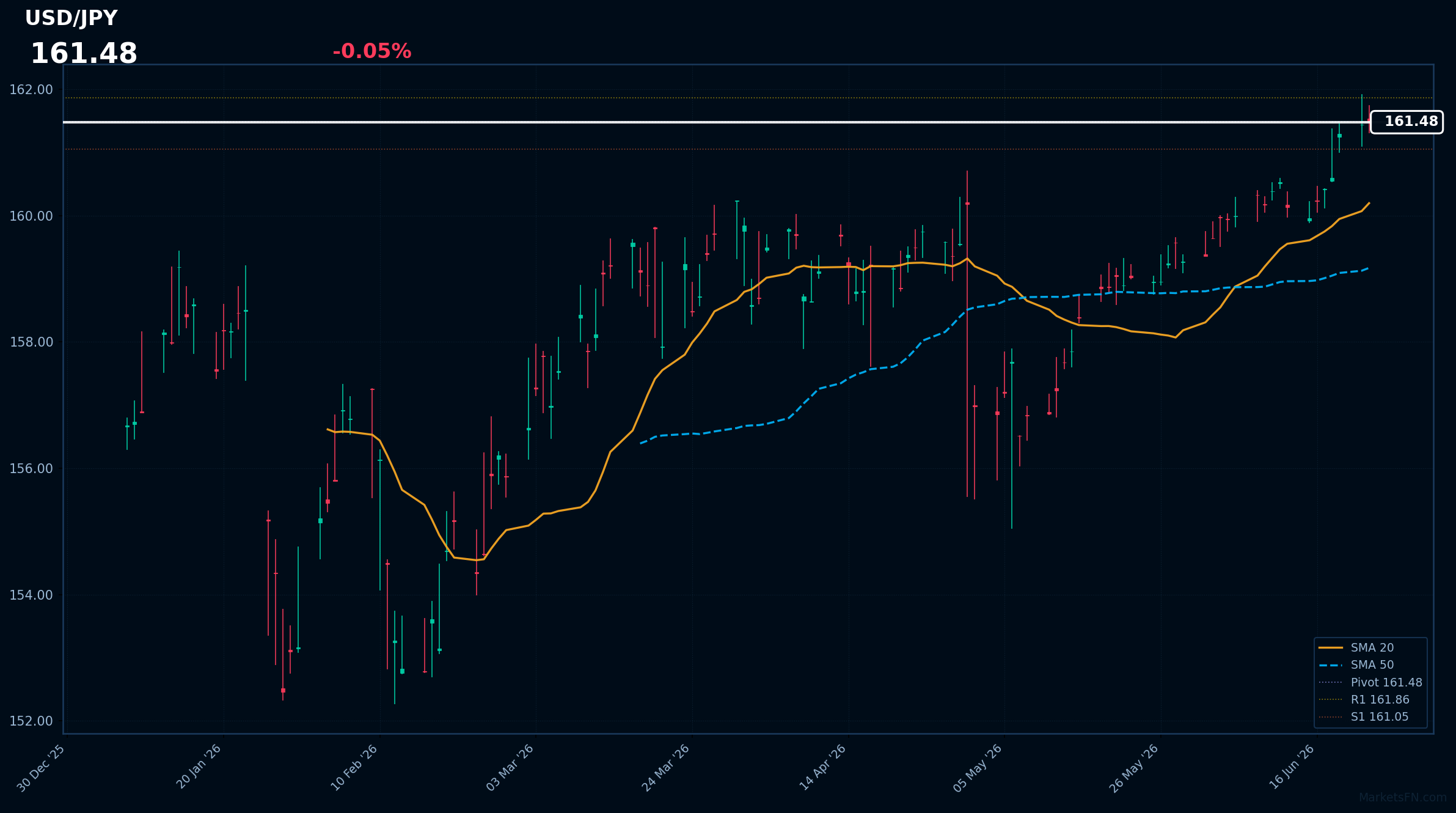Click the 154.00 y-axis label

(x=31, y=595)
